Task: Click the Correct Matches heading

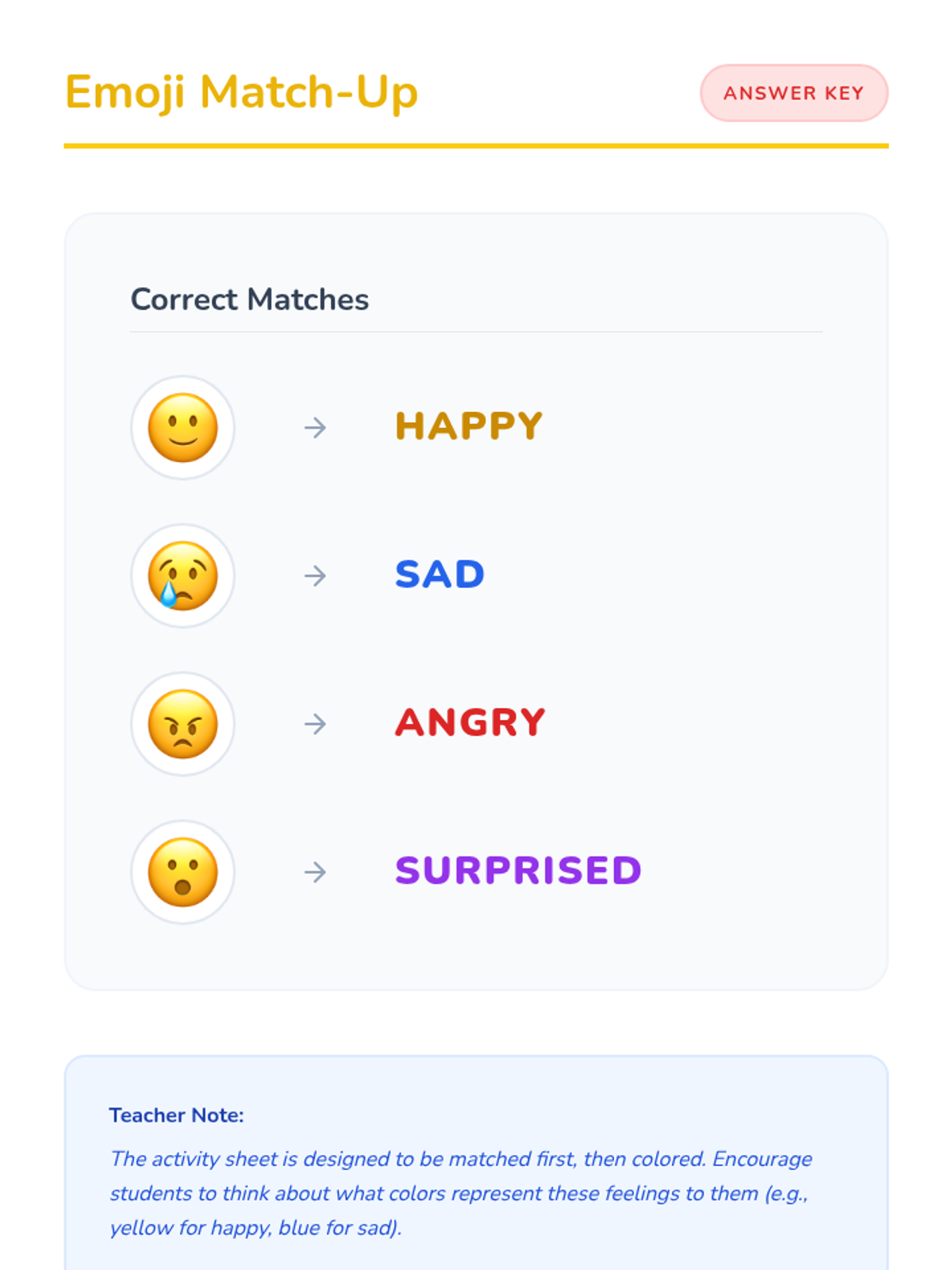Action: 250,300
